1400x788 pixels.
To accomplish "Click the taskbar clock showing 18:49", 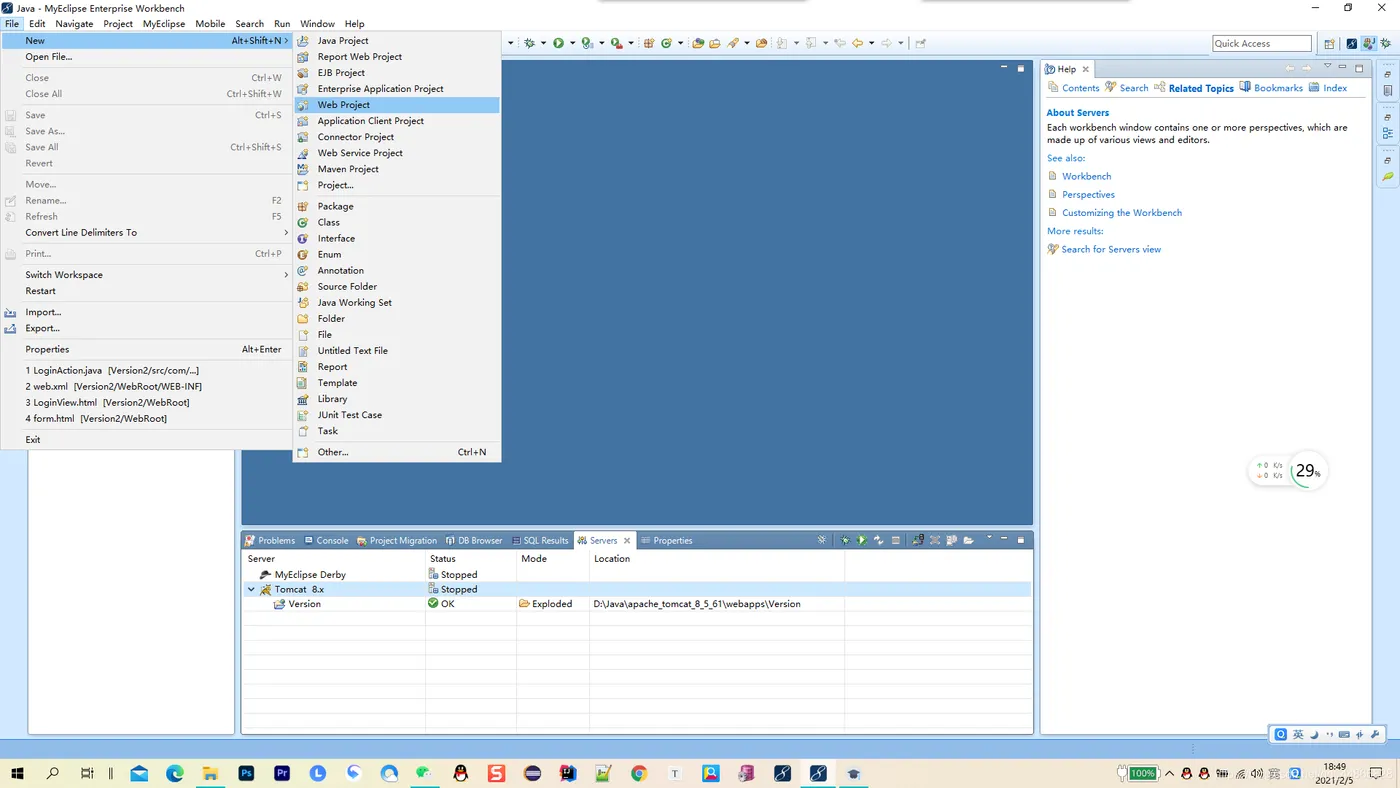I will point(1334,773).
